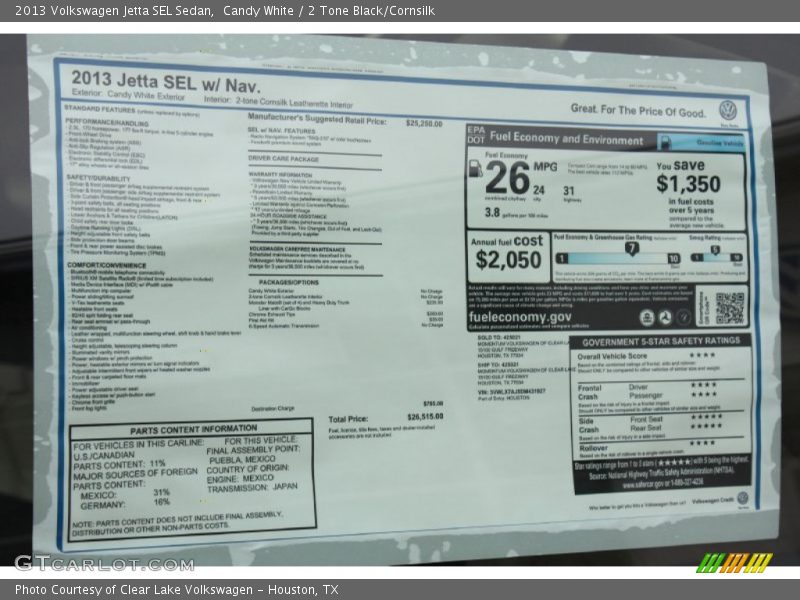Click the large '26' combined MPG figure
This screenshot has height=600, width=800.
tap(507, 178)
